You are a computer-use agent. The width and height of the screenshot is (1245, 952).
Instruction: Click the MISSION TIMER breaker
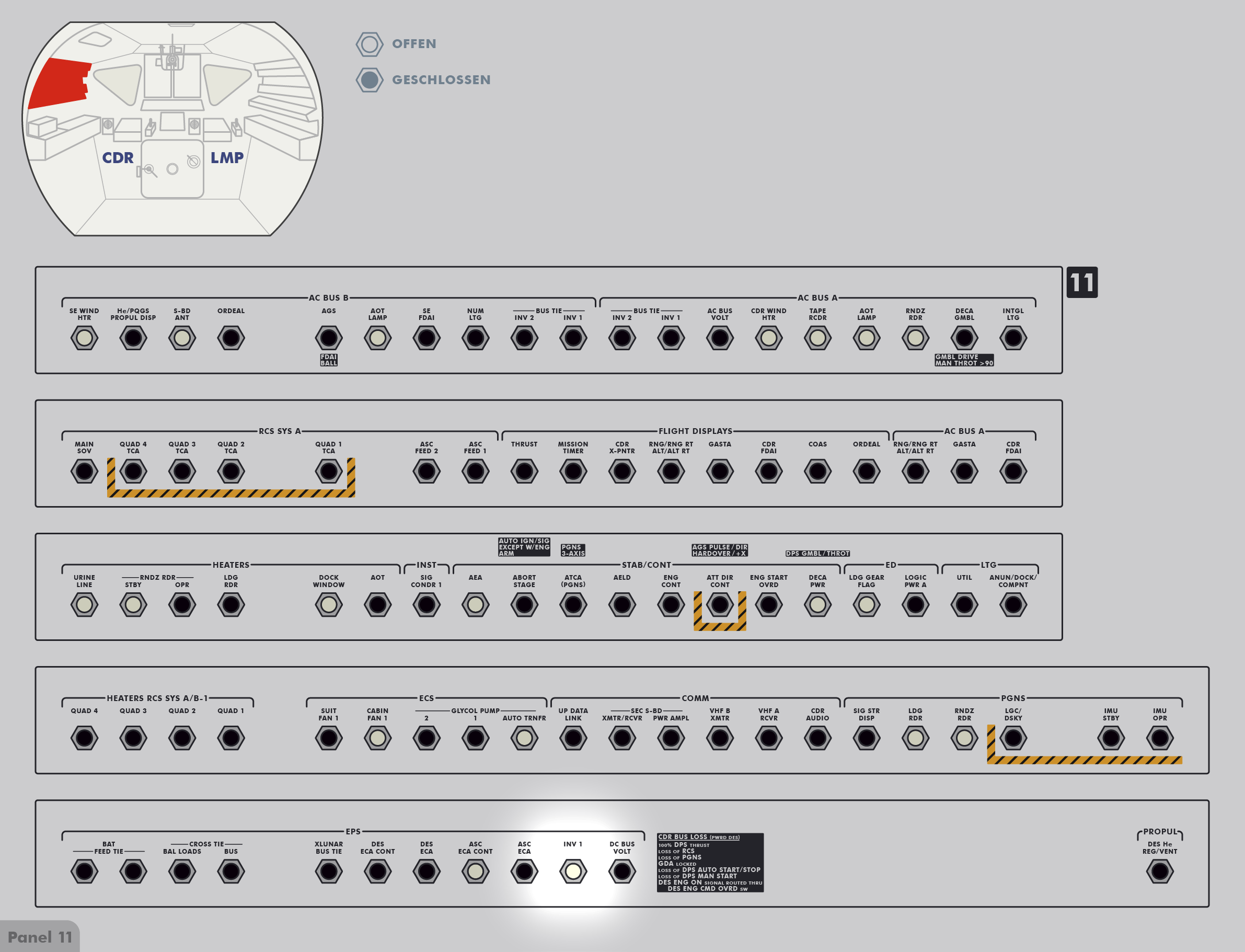click(573, 472)
